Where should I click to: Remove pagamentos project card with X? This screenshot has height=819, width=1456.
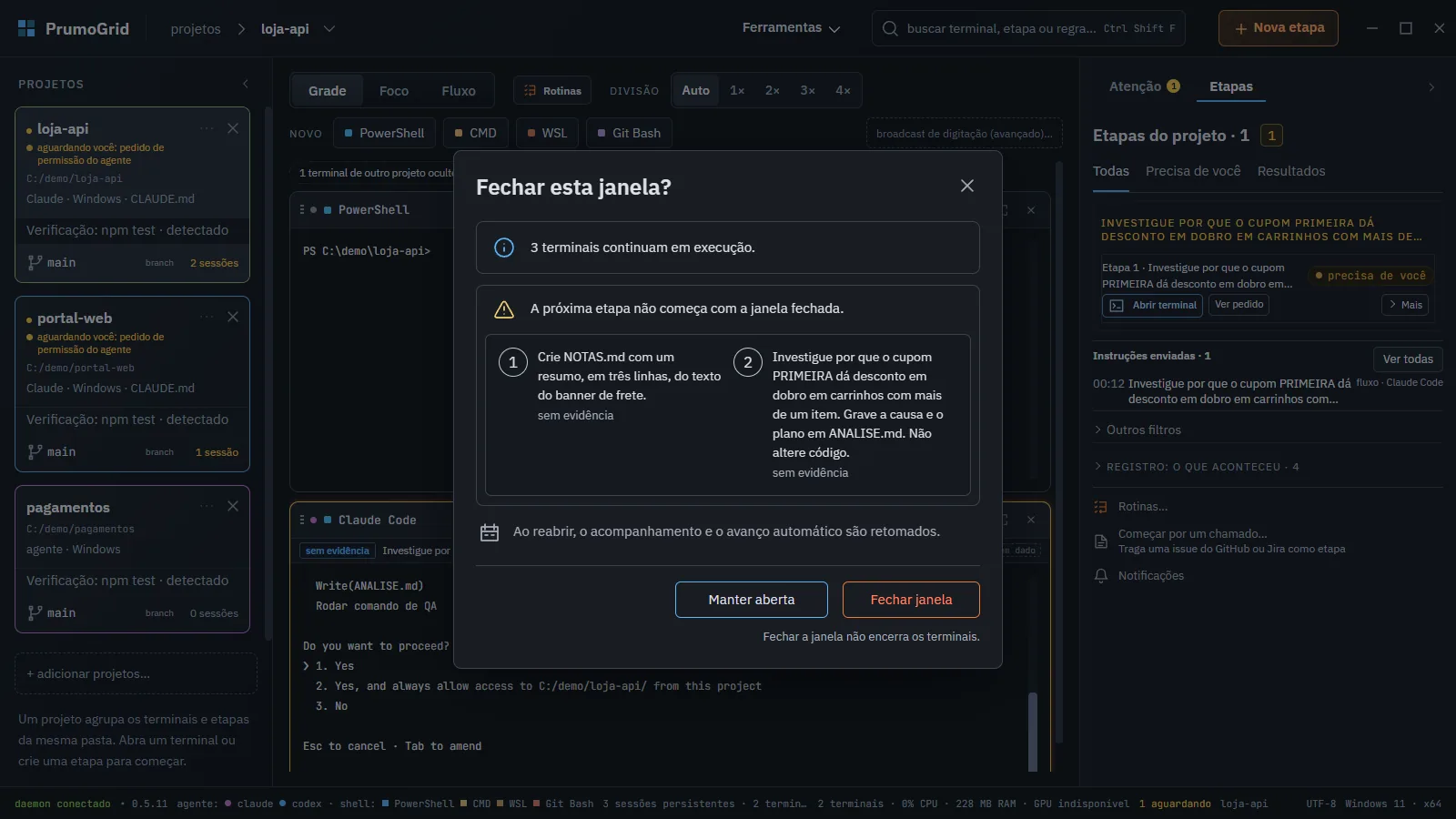tap(233, 506)
